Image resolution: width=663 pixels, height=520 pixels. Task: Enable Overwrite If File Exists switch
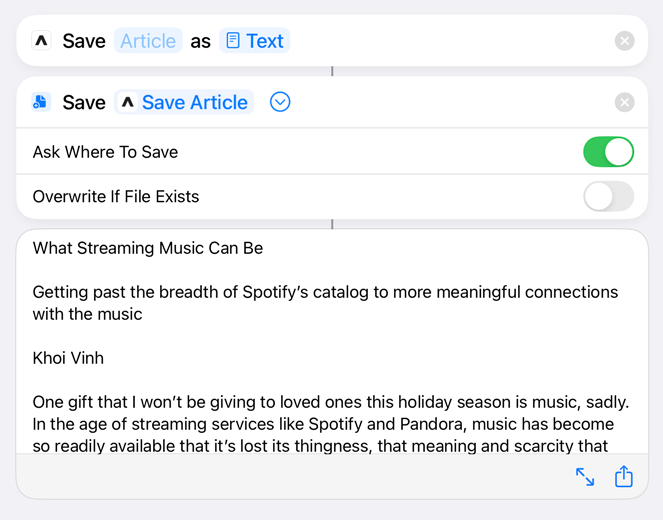click(x=608, y=197)
